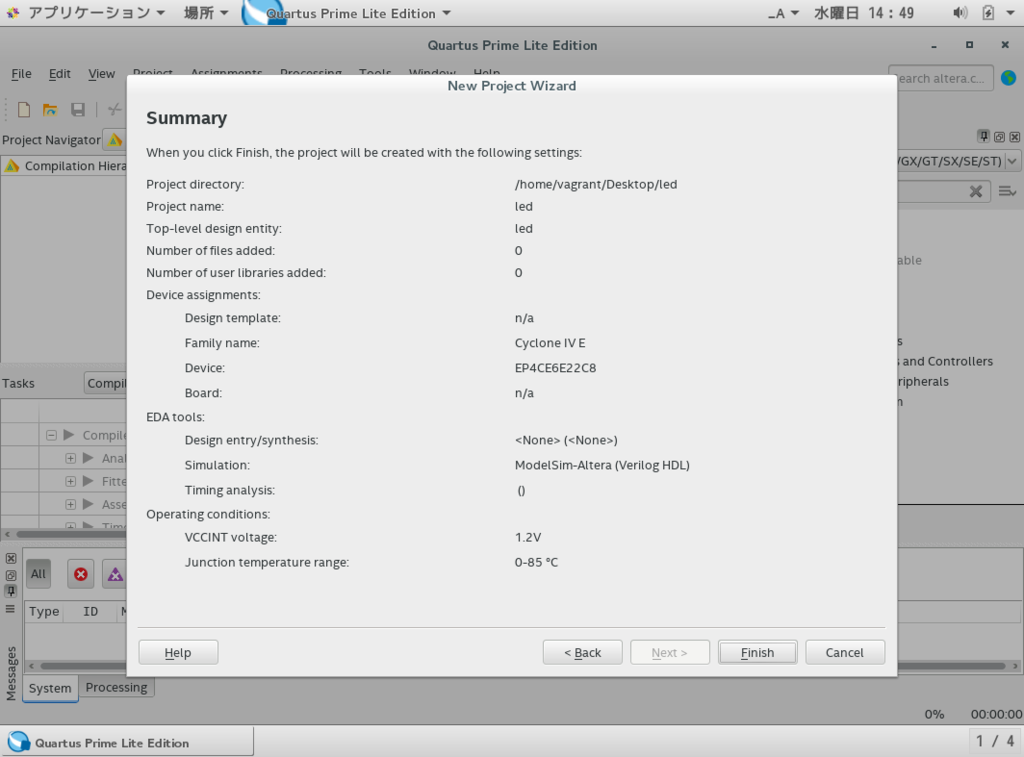Switch to the Processing messages tab

[116, 687]
